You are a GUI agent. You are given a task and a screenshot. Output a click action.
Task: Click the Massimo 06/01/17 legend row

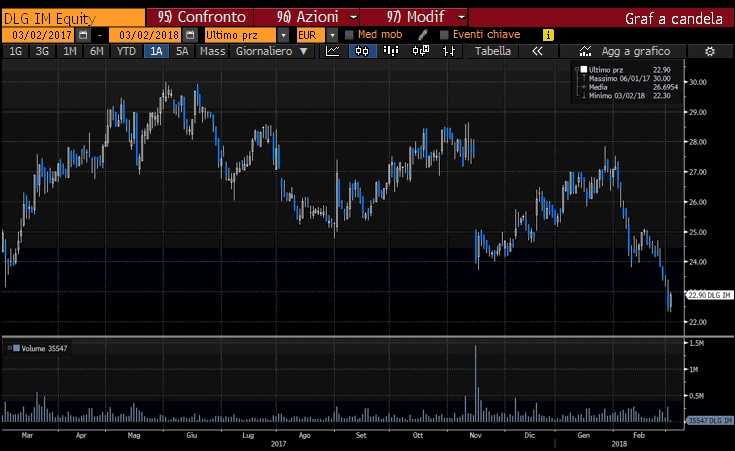(x=630, y=78)
